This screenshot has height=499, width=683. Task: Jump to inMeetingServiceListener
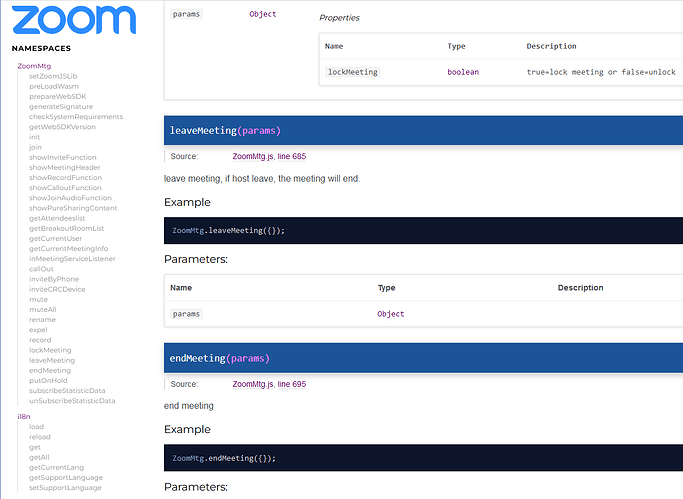[72, 259]
